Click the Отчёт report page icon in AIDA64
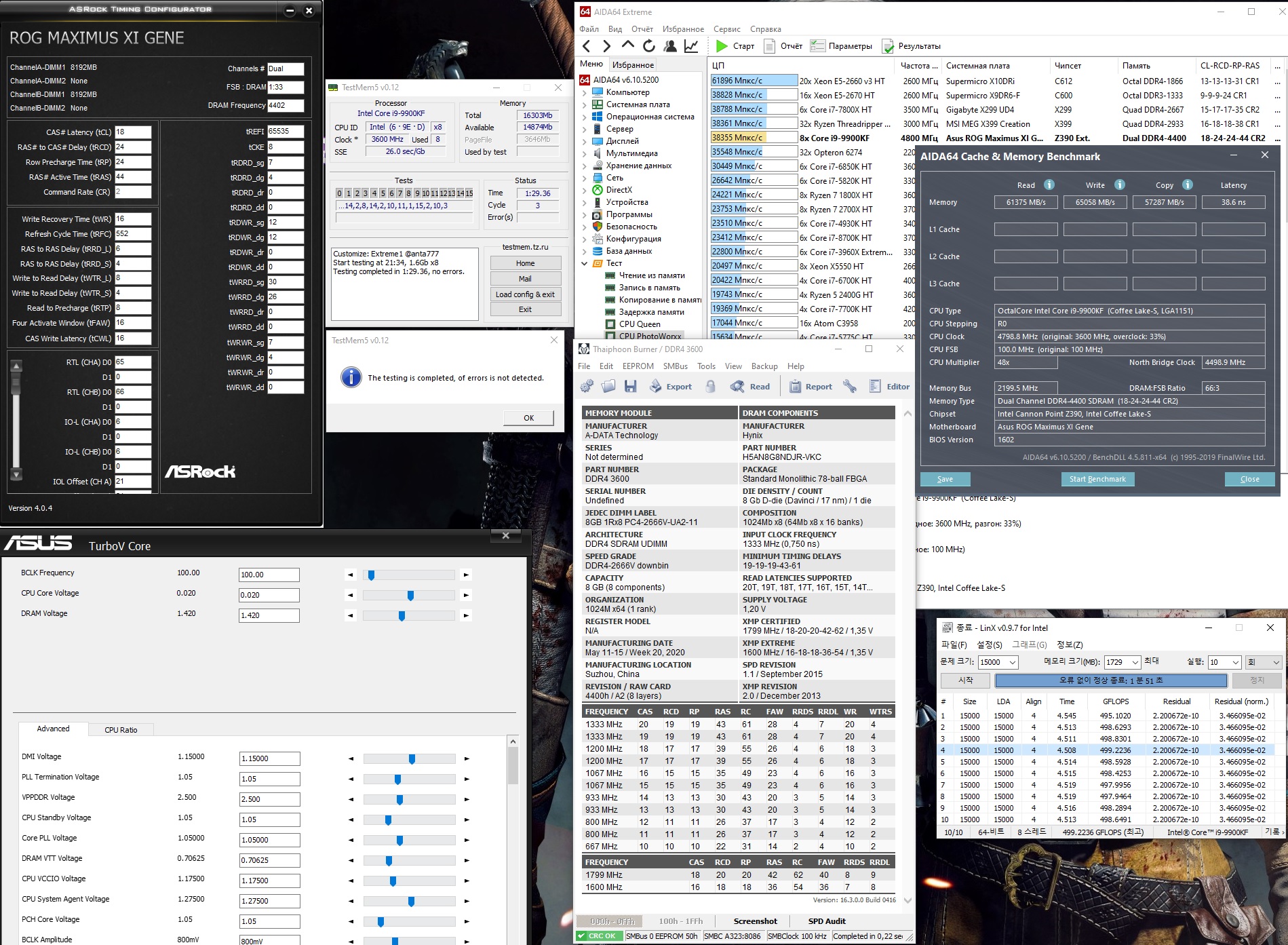The image size is (1288, 945). pyautogui.click(x=769, y=46)
